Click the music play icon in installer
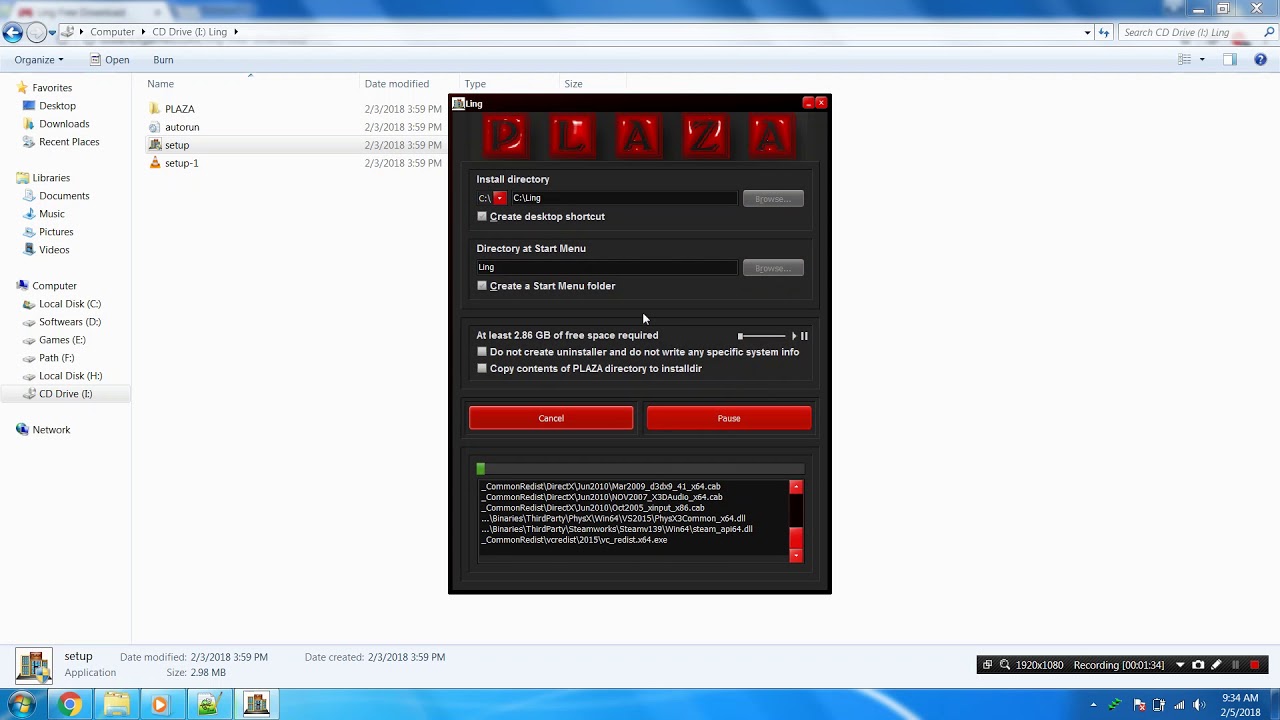 794,336
